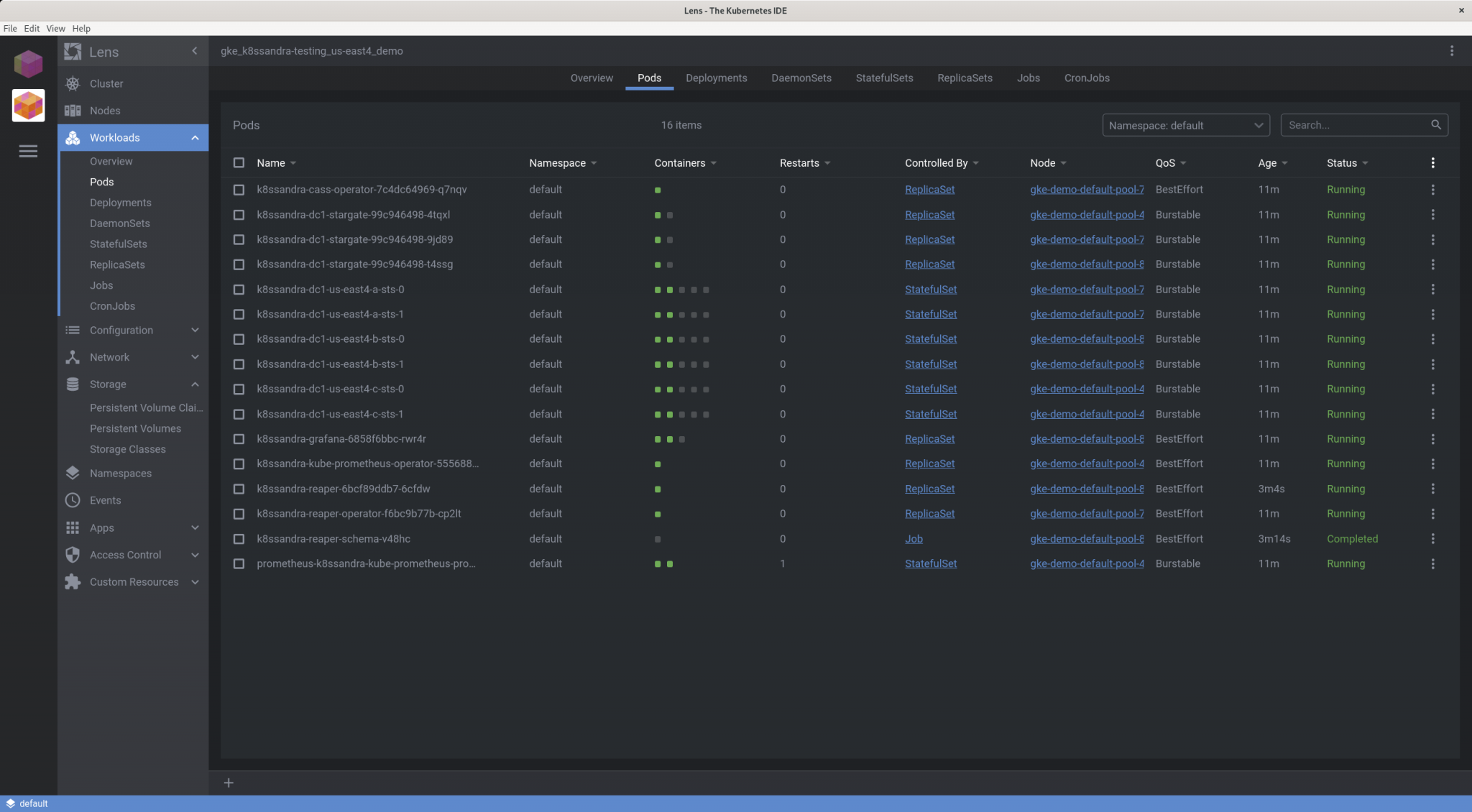Open actions menu for k8ssandra-cass-operator pod

[1432, 190]
